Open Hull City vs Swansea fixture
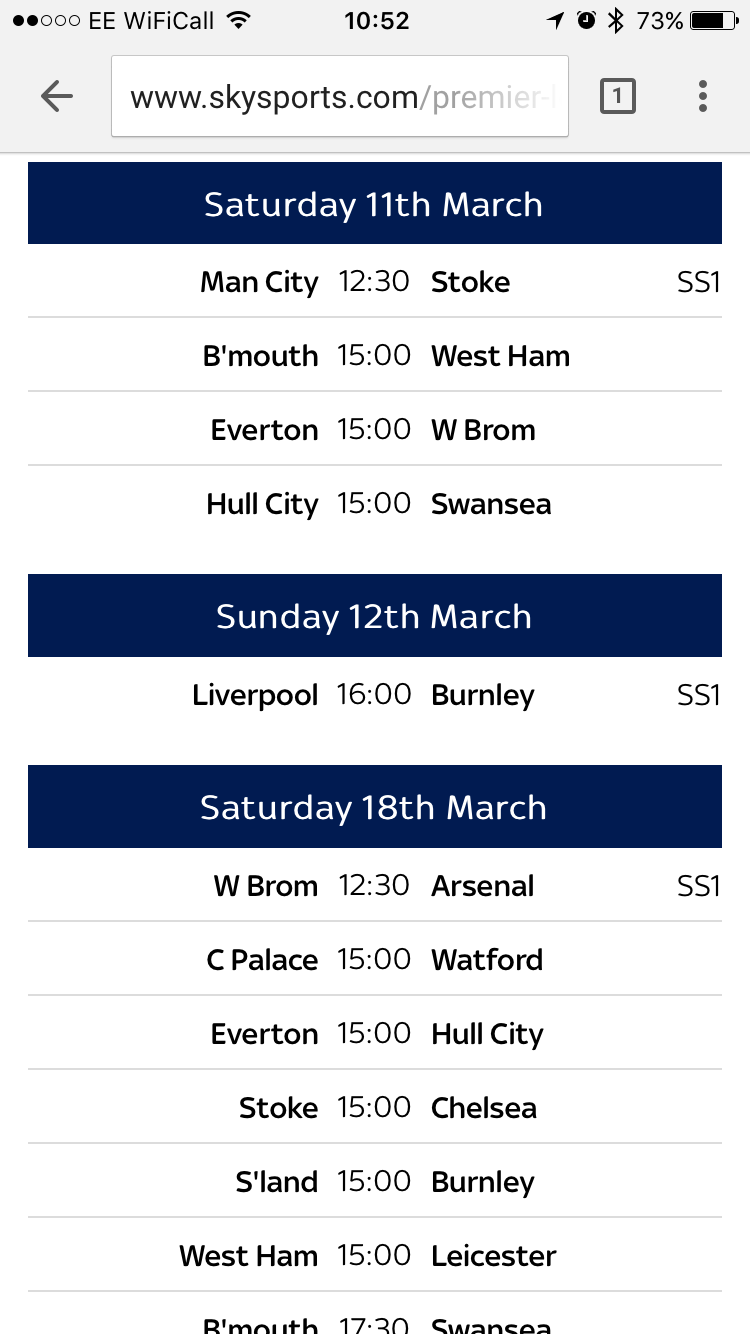Image resolution: width=750 pixels, height=1334 pixels. pyautogui.click(x=375, y=503)
